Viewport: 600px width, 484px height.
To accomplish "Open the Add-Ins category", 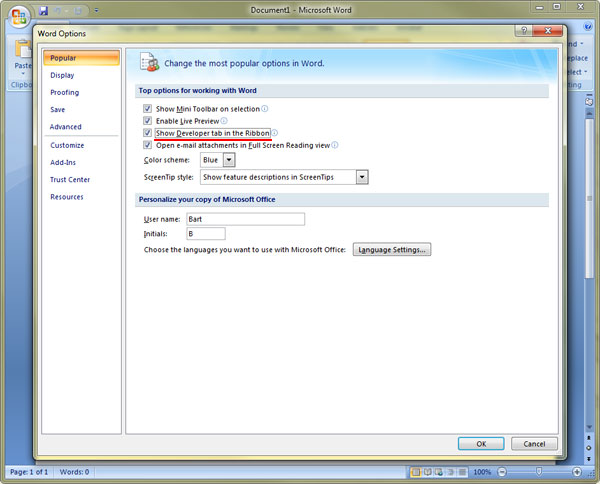I will (x=63, y=163).
